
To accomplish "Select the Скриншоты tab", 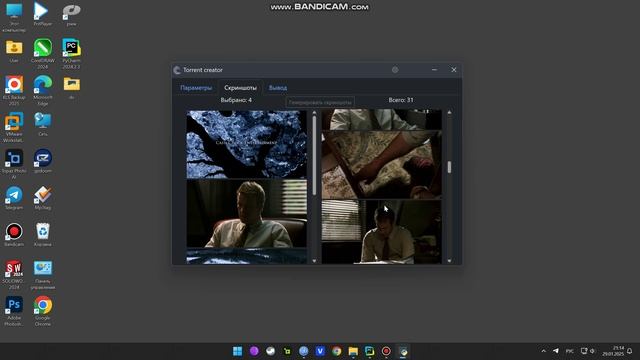I will pyautogui.click(x=240, y=88).
